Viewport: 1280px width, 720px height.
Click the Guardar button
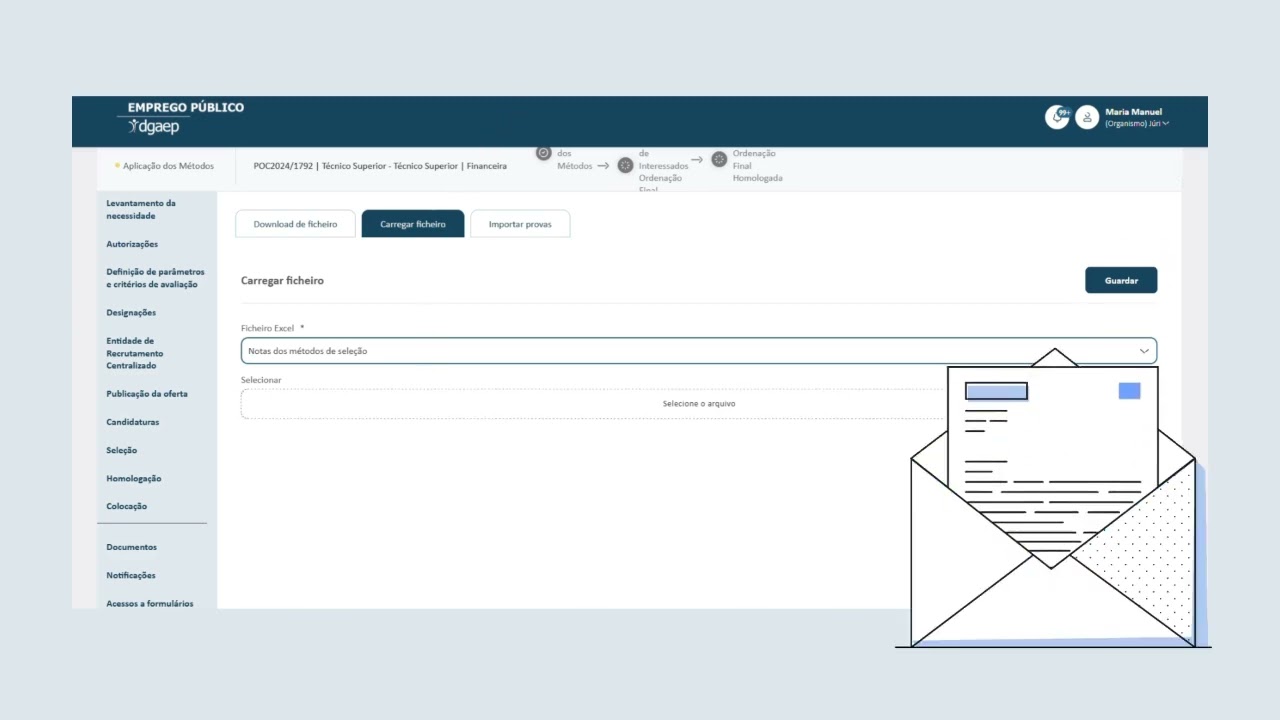[1121, 280]
